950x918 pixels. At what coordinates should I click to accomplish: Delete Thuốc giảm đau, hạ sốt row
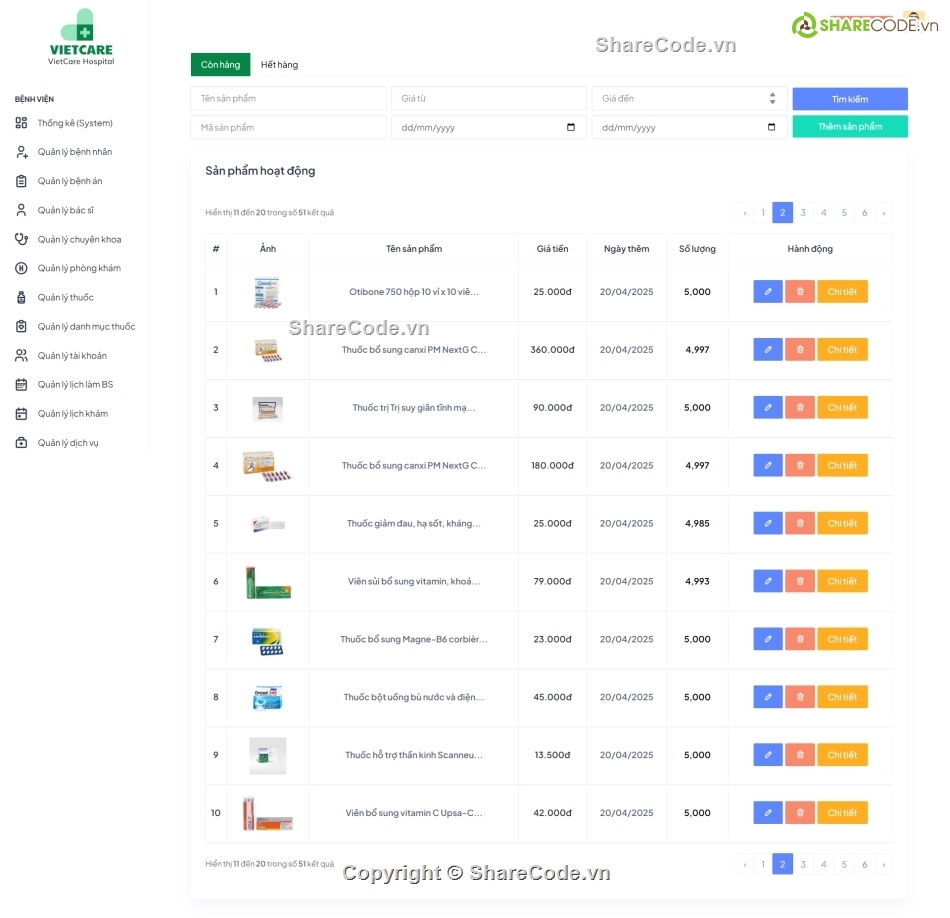pos(800,523)
